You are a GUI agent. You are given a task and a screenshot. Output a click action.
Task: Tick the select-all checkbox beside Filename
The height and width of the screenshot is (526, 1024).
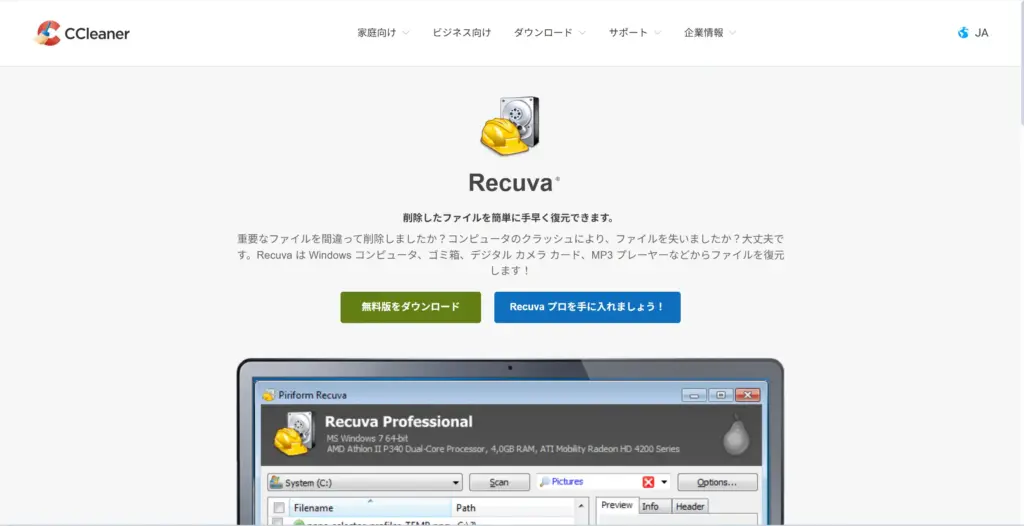tap(279, 507)
